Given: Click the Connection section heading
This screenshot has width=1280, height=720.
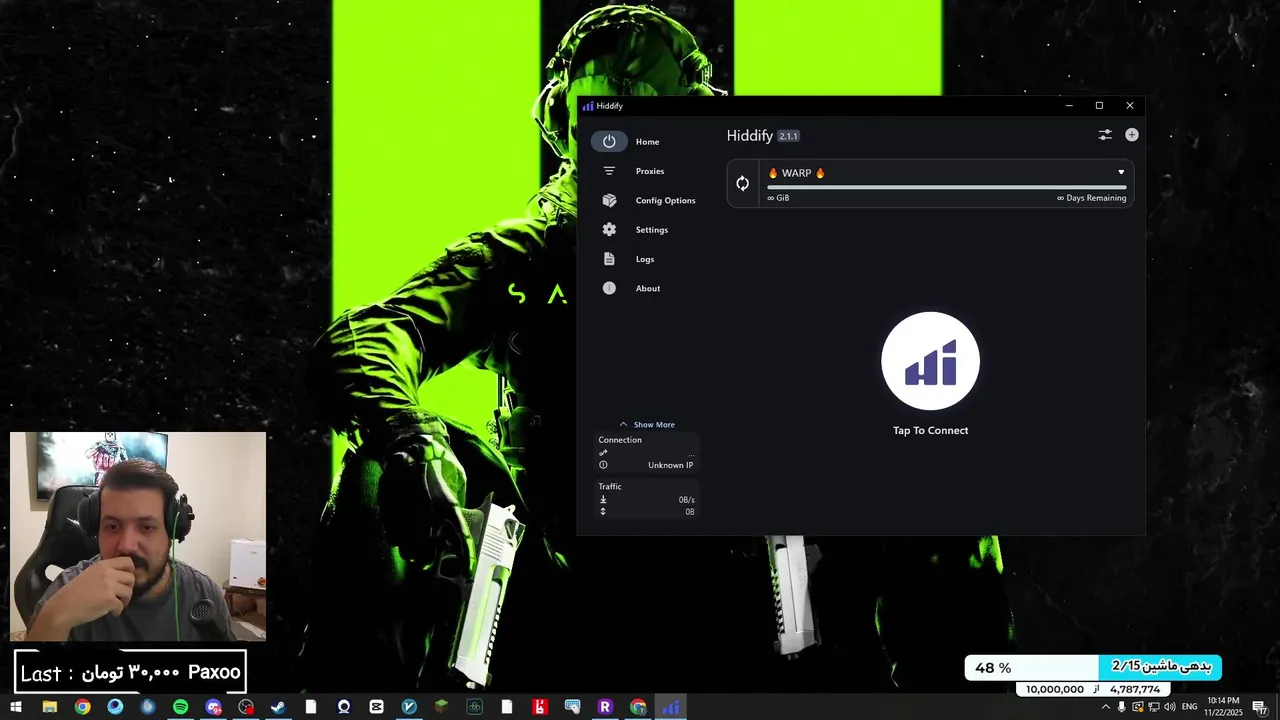Looking at the screenshot, I should tap(620, 440).
